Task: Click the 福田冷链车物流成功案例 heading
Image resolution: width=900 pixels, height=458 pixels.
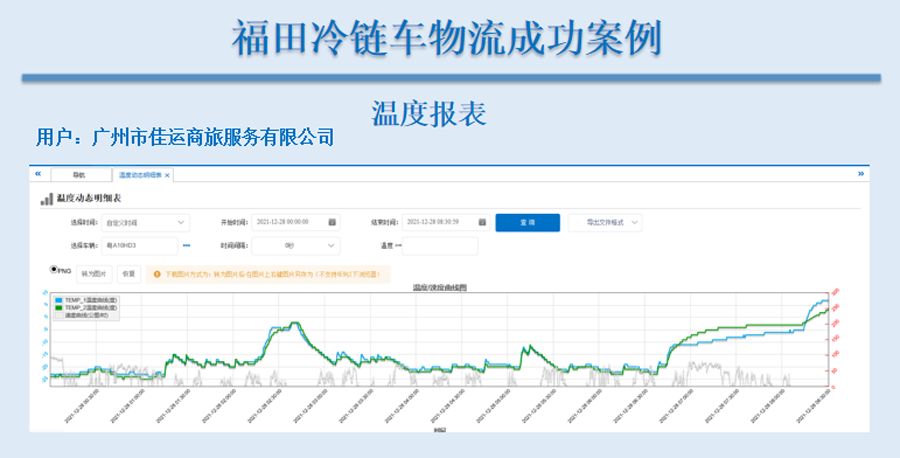Action: [448, 38]
